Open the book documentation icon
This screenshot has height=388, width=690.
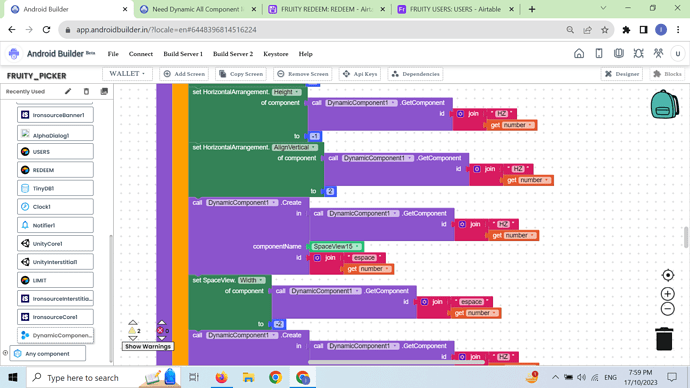point(619,54)
